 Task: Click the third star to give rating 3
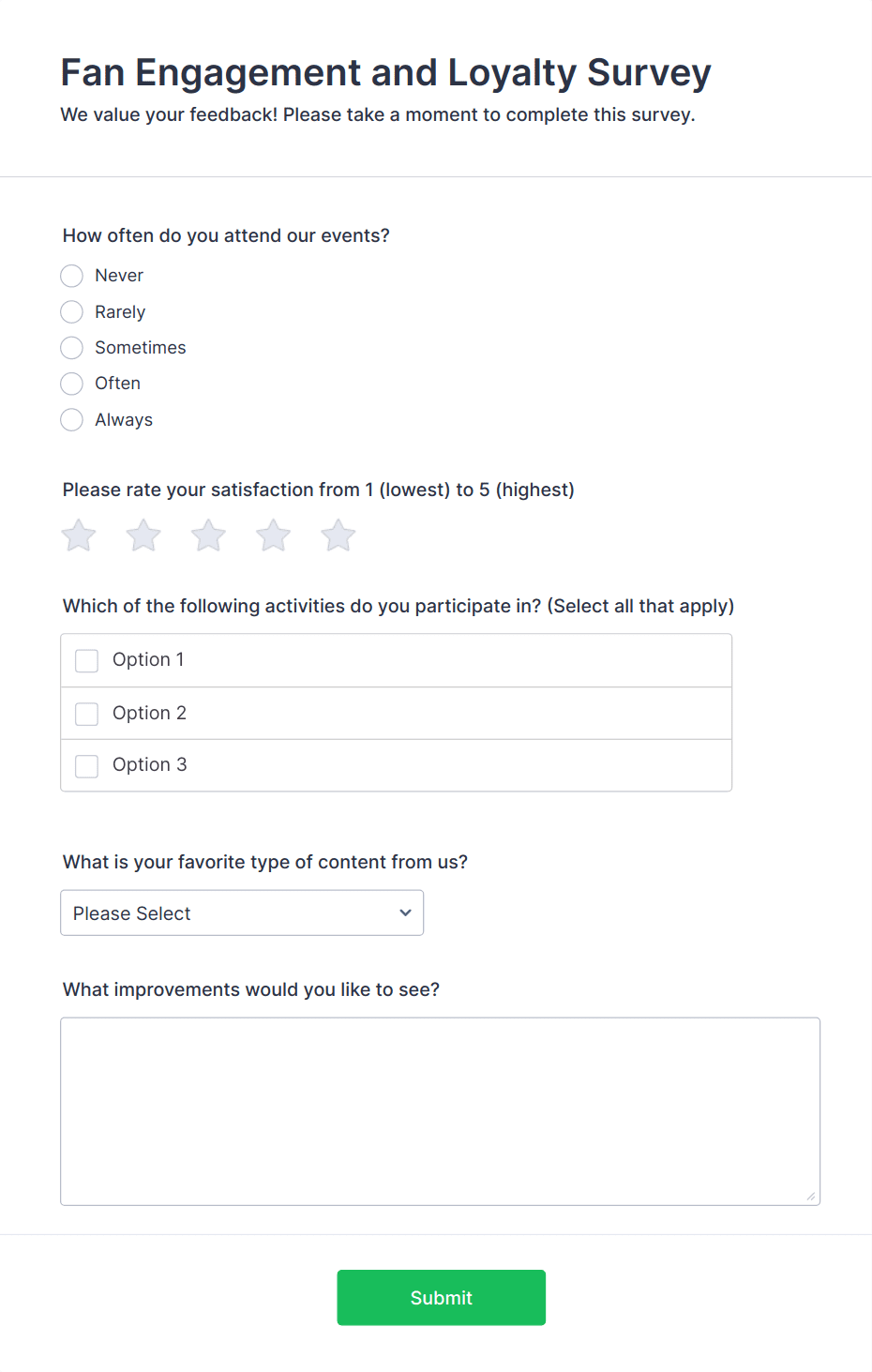[x=207, y=535]
